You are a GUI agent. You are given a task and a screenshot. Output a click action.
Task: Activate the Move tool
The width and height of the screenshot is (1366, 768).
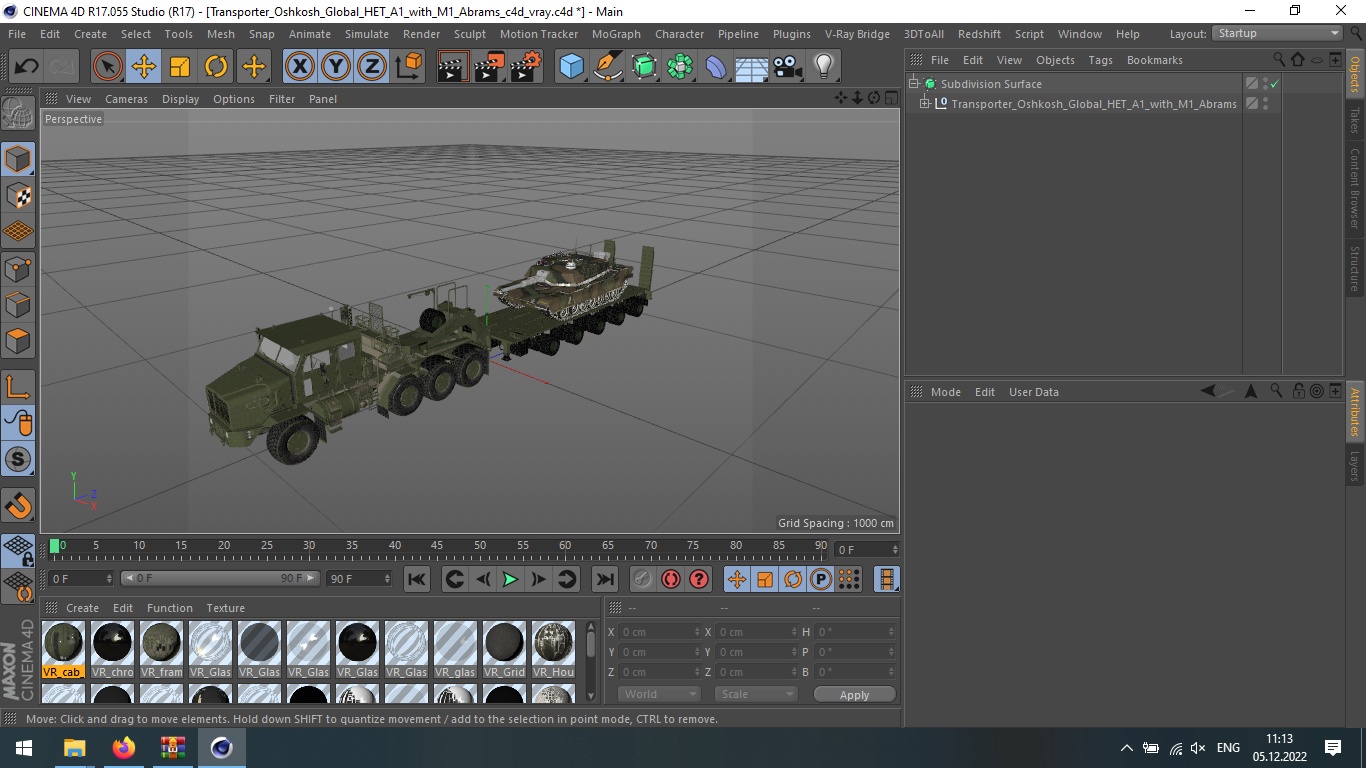[144, 67]
